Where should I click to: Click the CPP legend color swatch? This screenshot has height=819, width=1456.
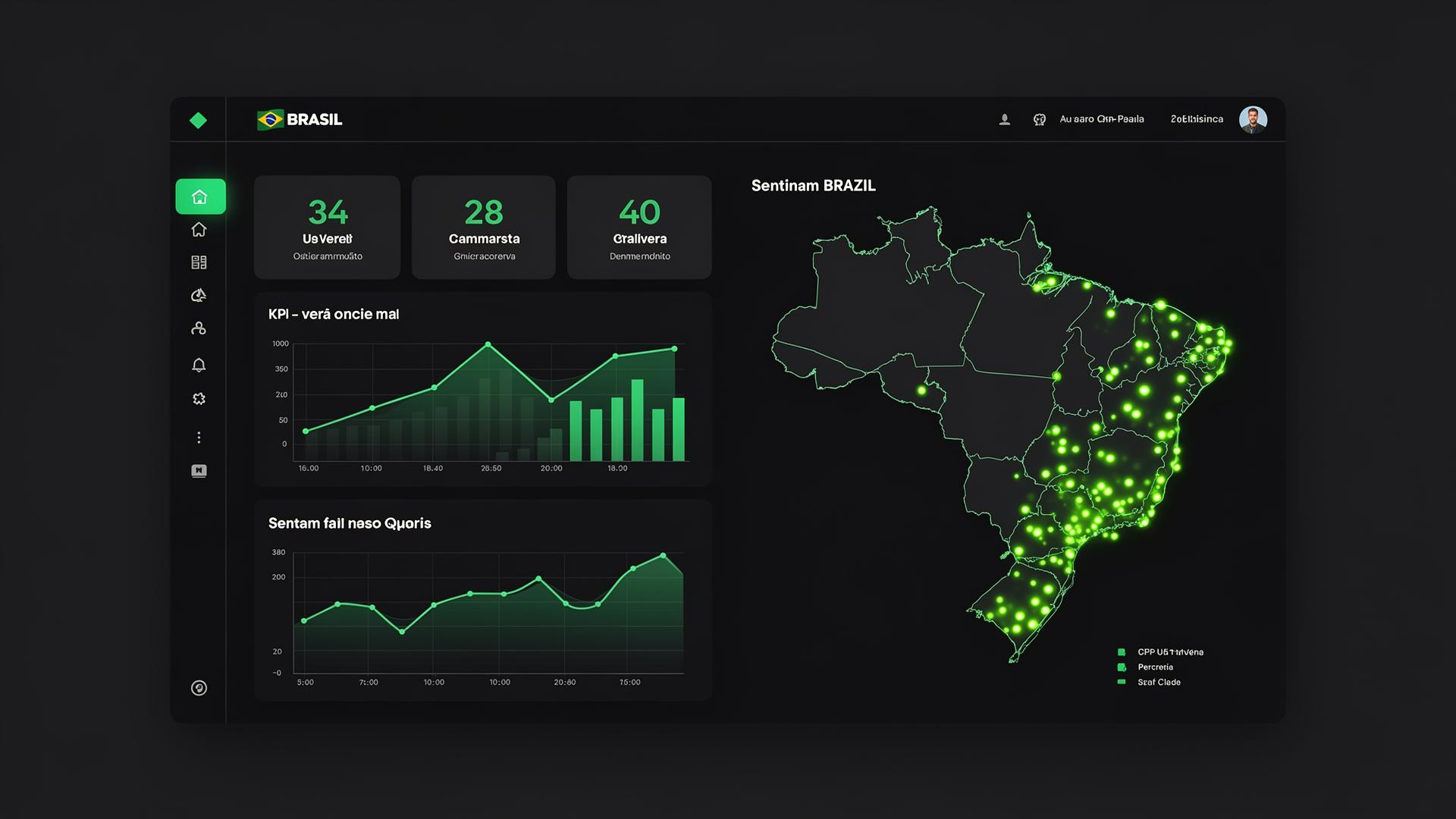pyautogui.click(x=1122, y=652)
